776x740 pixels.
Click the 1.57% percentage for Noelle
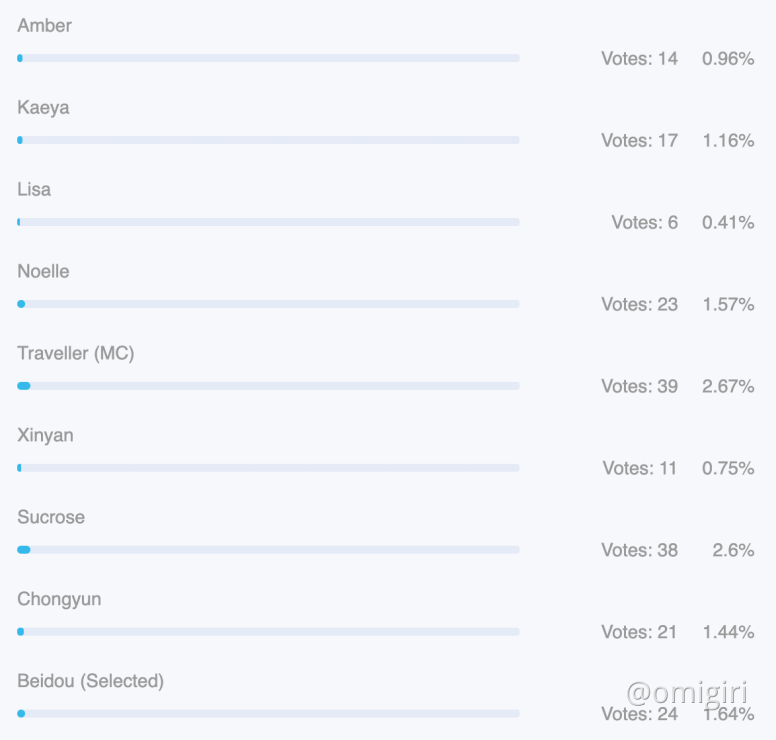(x=728, y=305)
